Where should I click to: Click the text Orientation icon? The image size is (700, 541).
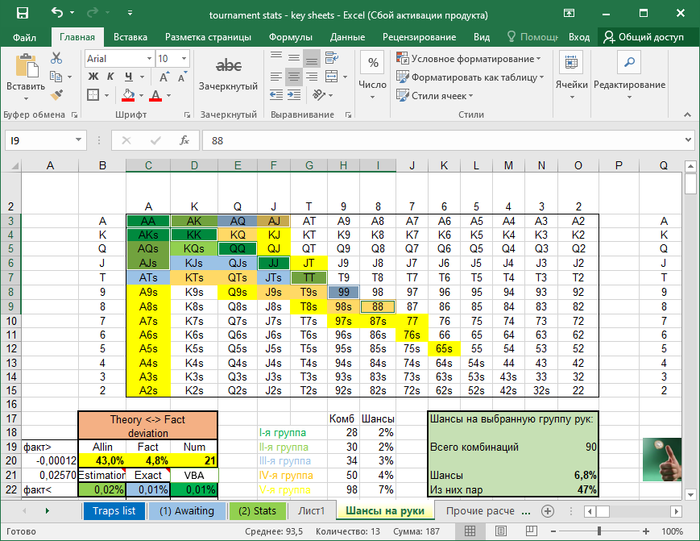319,95
